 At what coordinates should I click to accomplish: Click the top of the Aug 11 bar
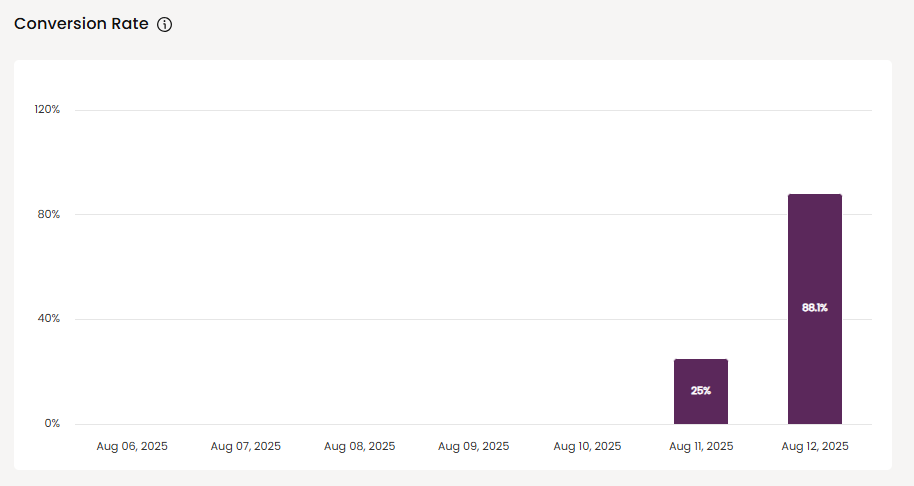click(x=700, y=362)
